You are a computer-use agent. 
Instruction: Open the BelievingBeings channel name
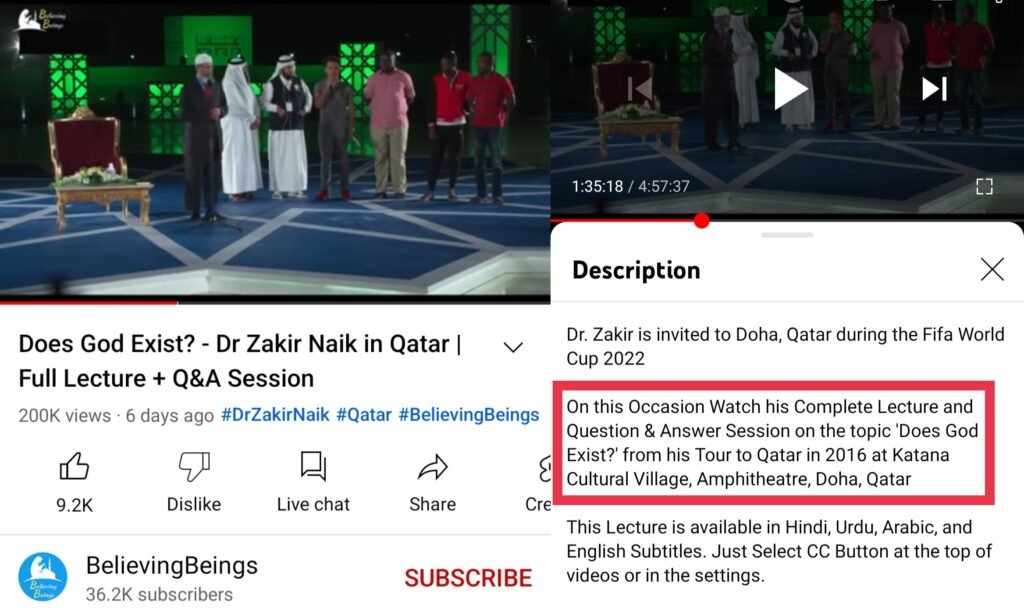[x=172, y=566]
